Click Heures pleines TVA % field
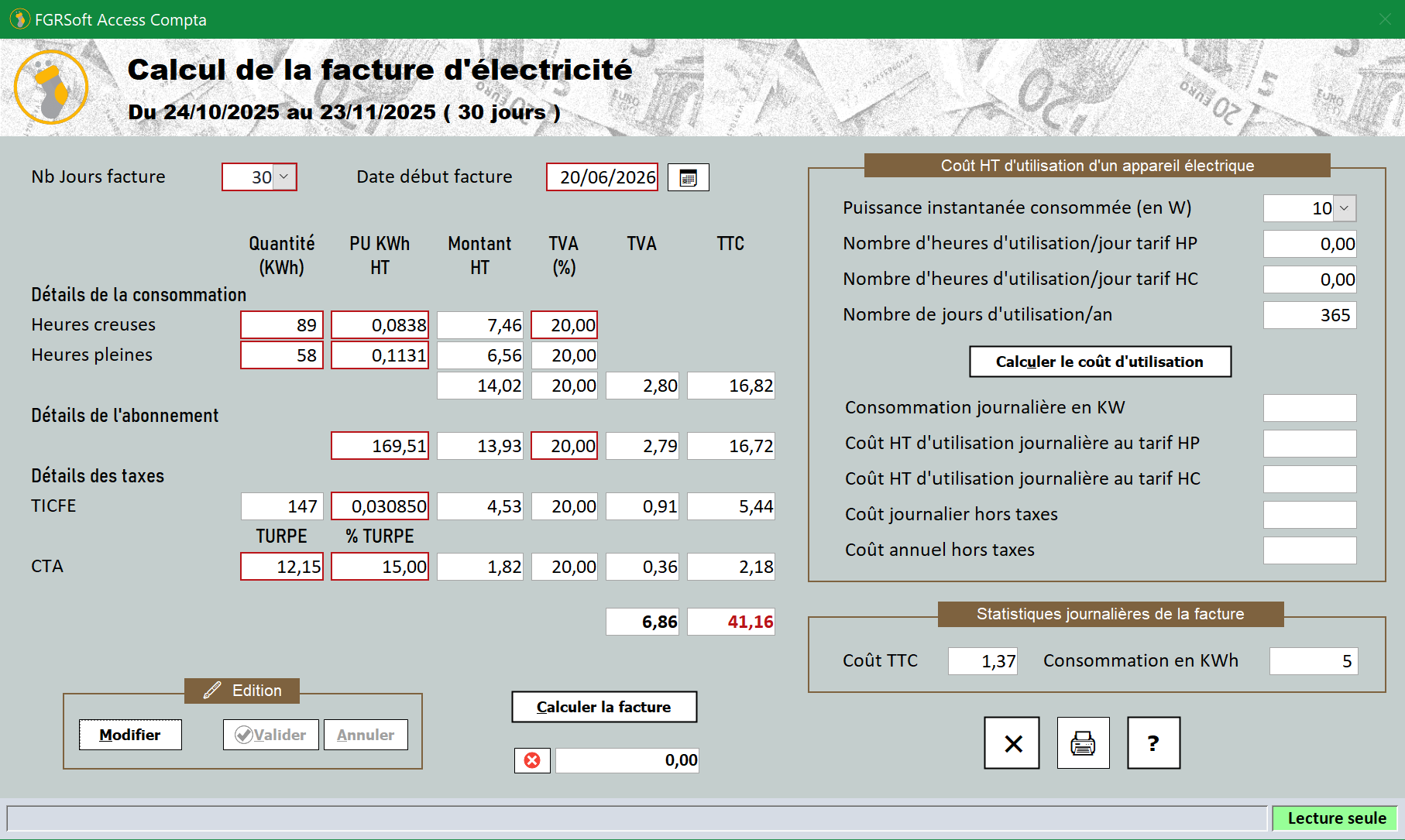 click(x=565, y=355)
